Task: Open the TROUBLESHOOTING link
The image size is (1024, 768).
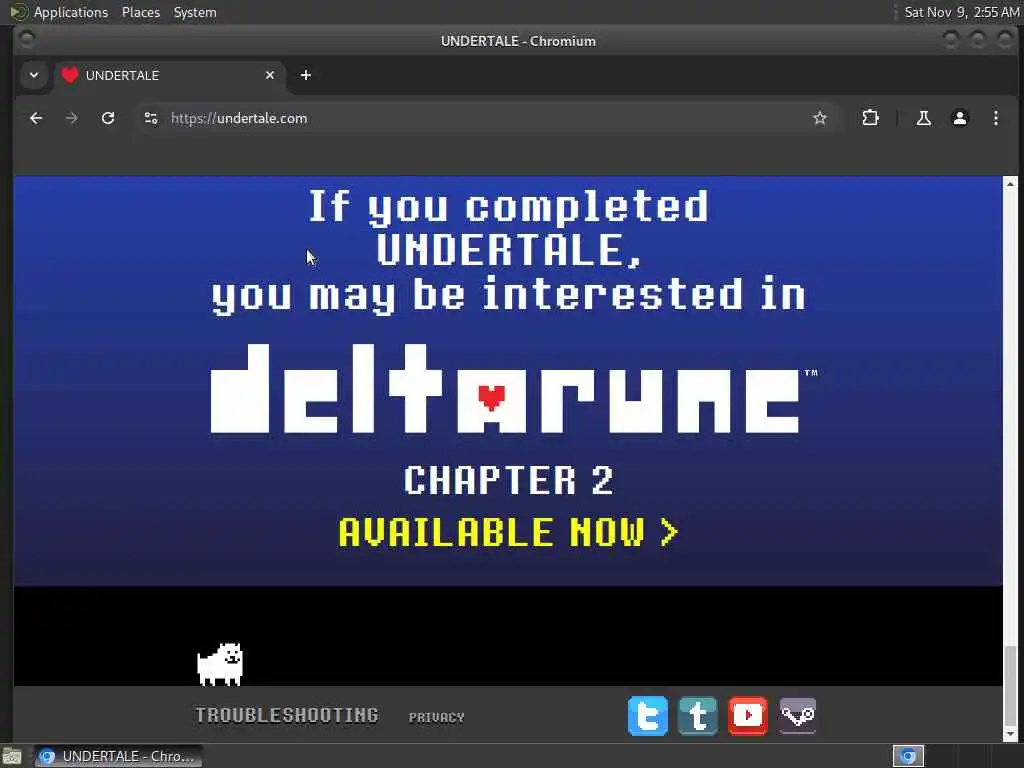Action: 287,716
